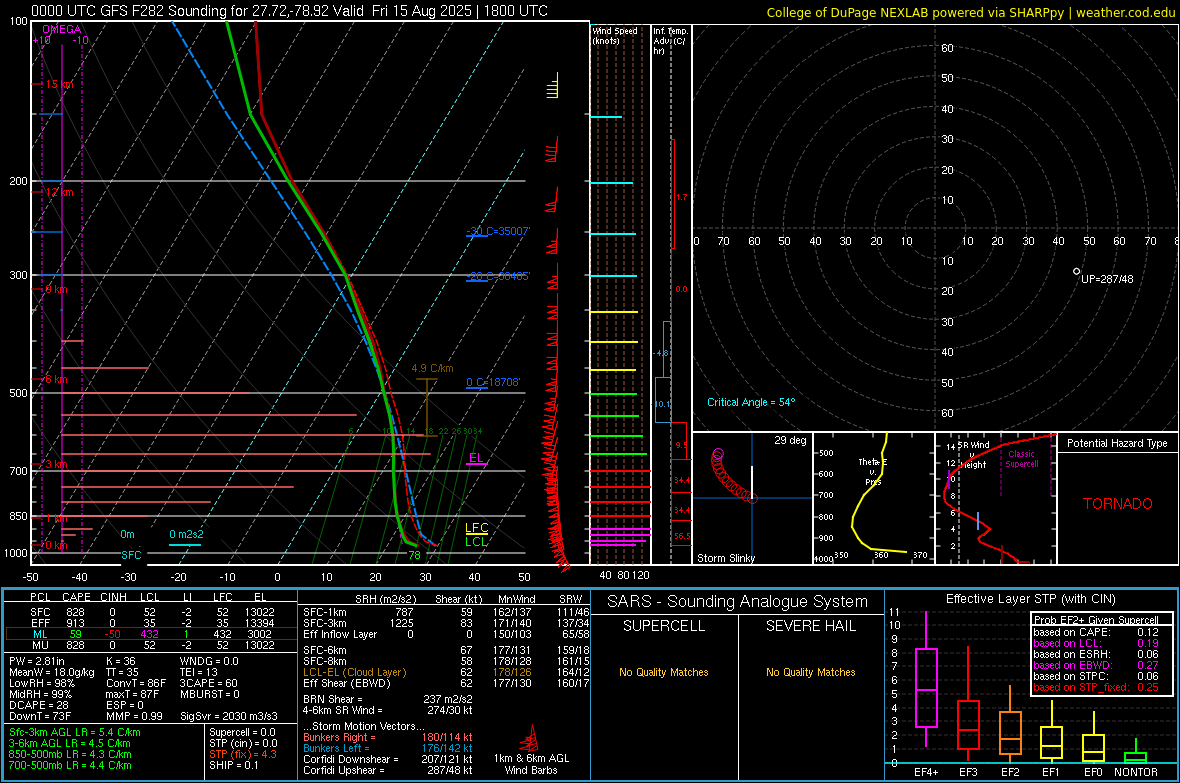This screenshot has height=783, width=1180.
Task: Click the Classic Supercell magenta label
Action: click(x=1021, y=459)
